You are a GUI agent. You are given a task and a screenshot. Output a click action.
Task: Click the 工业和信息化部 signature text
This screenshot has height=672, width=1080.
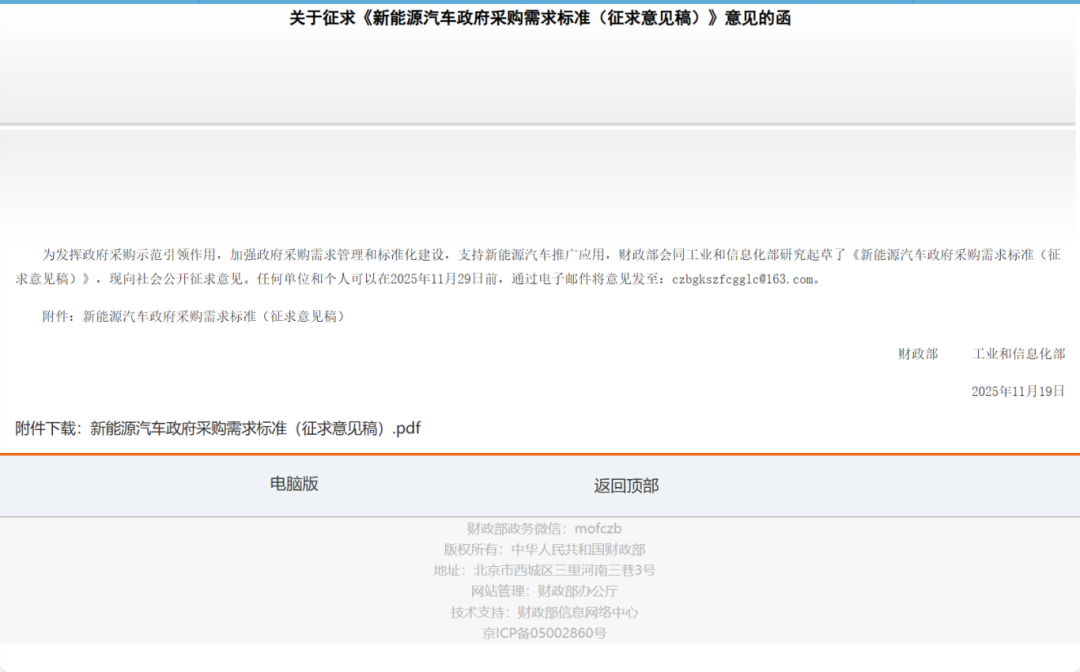[x=1017, y=353]
